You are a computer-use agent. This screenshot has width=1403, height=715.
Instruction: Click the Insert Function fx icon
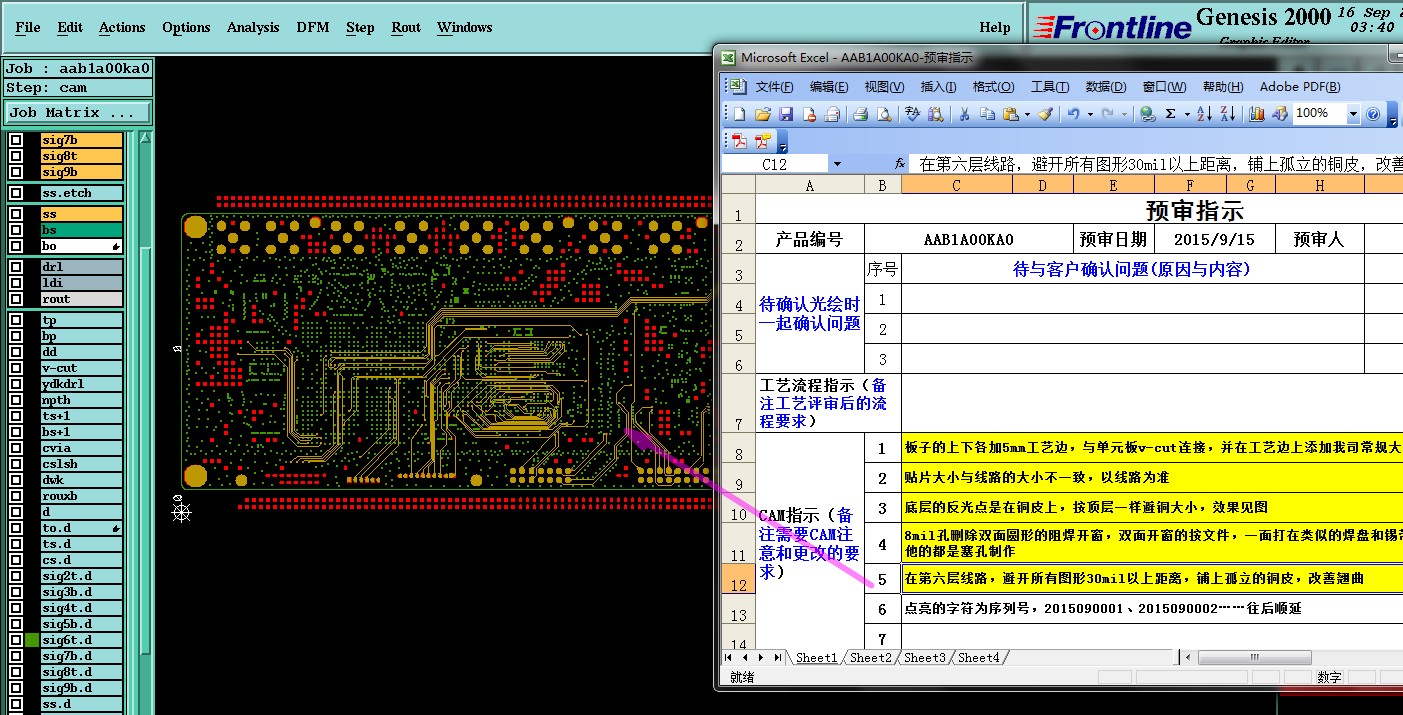coord(900,163)
